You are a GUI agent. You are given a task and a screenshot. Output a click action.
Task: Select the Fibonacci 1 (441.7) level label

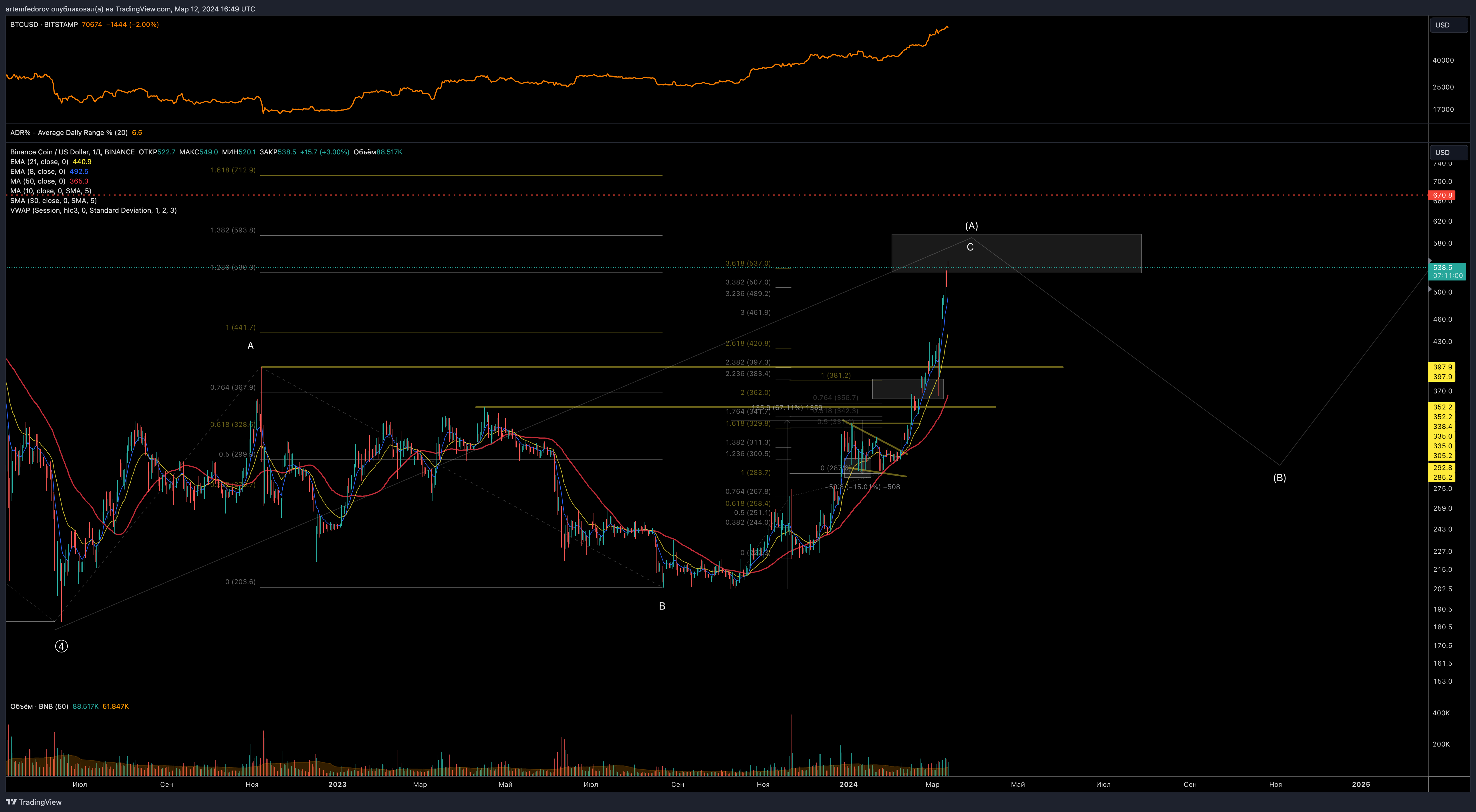click(241, 328)
